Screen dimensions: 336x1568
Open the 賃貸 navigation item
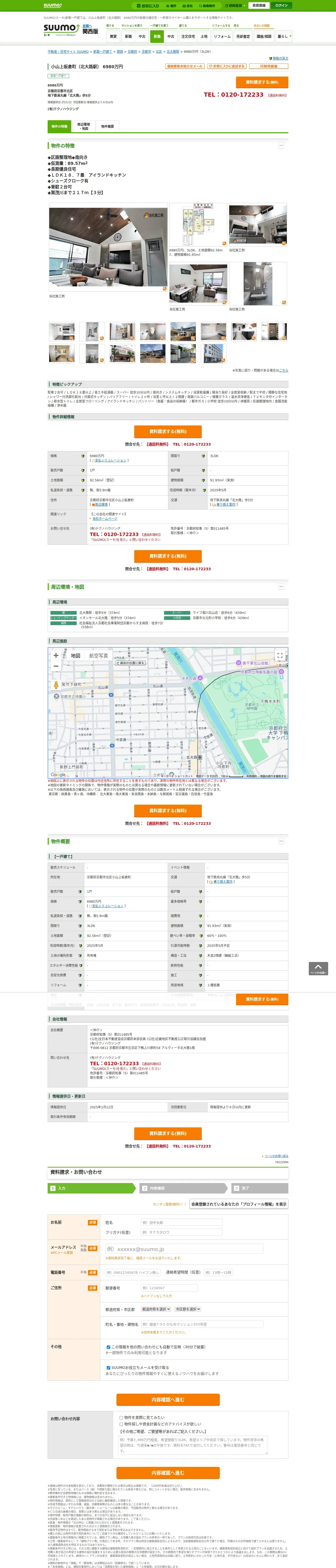tap(113, 37)
